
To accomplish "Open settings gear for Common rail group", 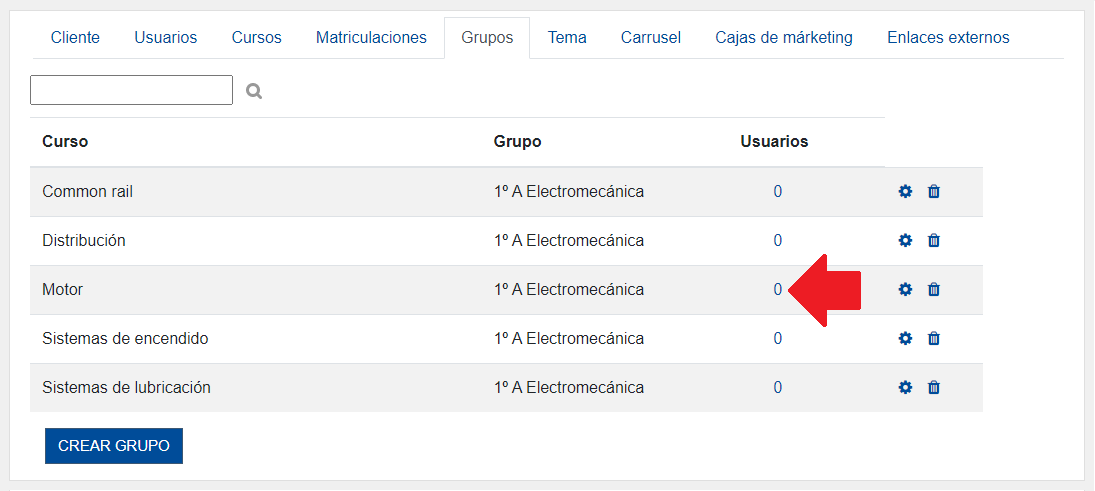I will [905, 191].
